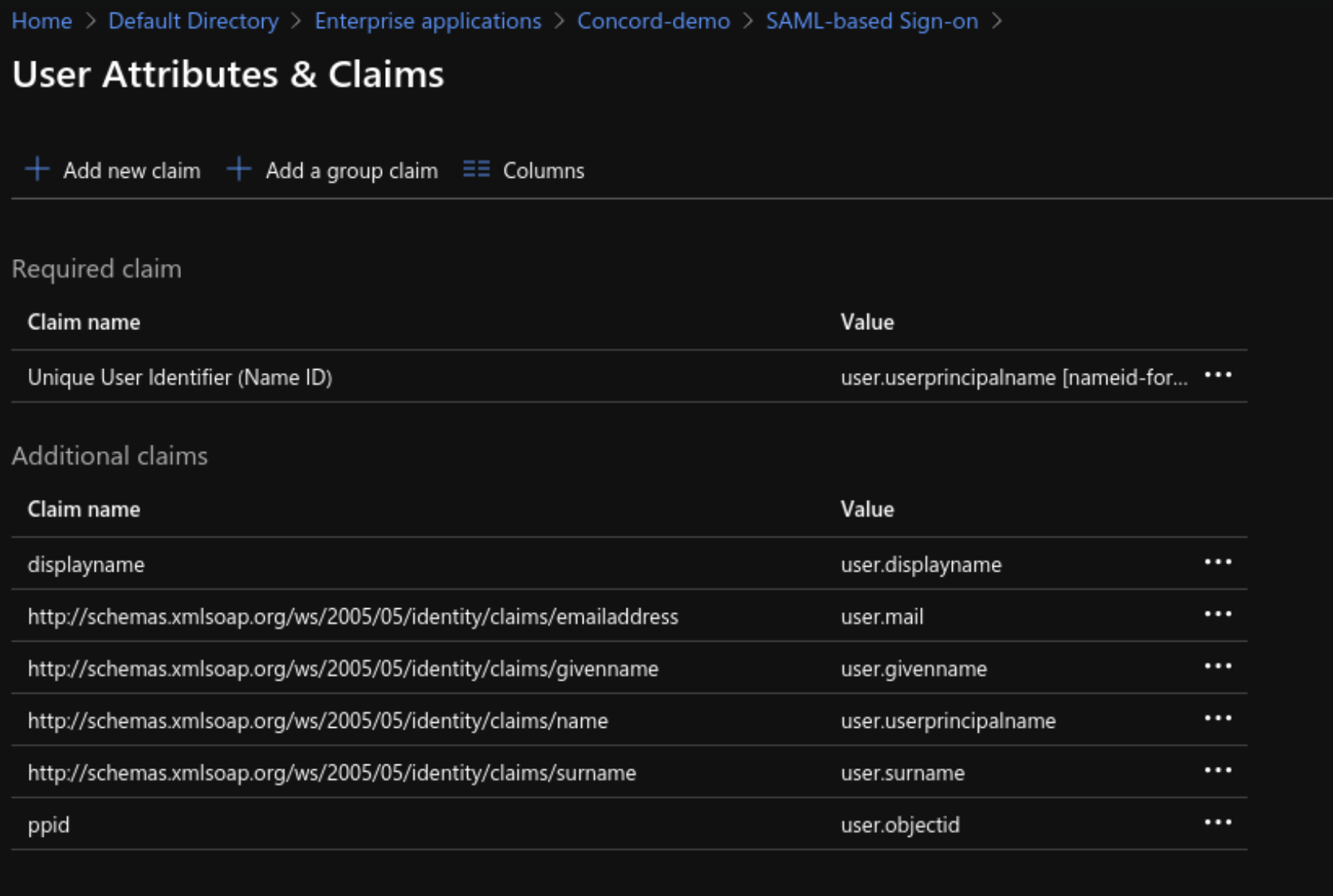Open the ellipsis menu for the user.userprincipalname name claim

click(x=1217, y=718)
